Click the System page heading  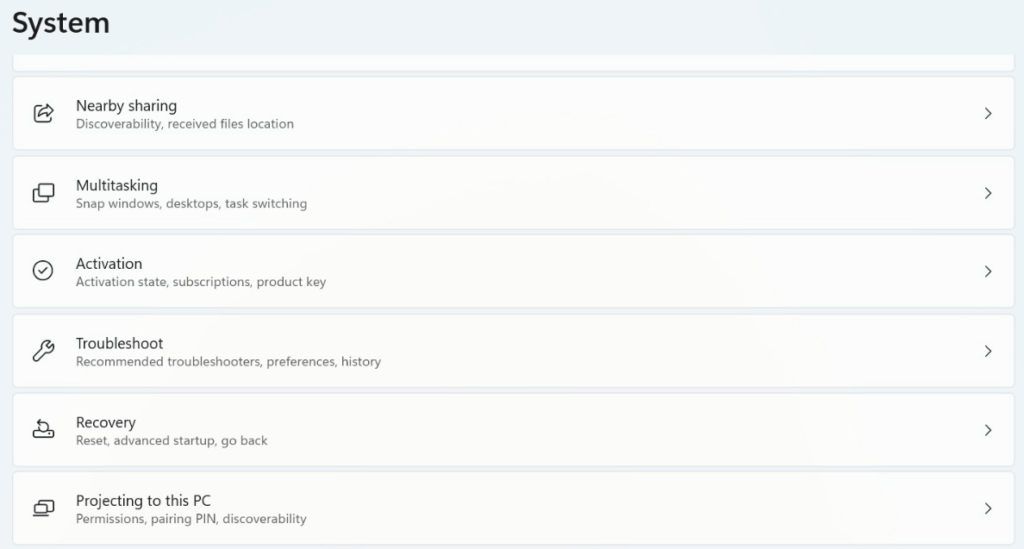(61, 23)
